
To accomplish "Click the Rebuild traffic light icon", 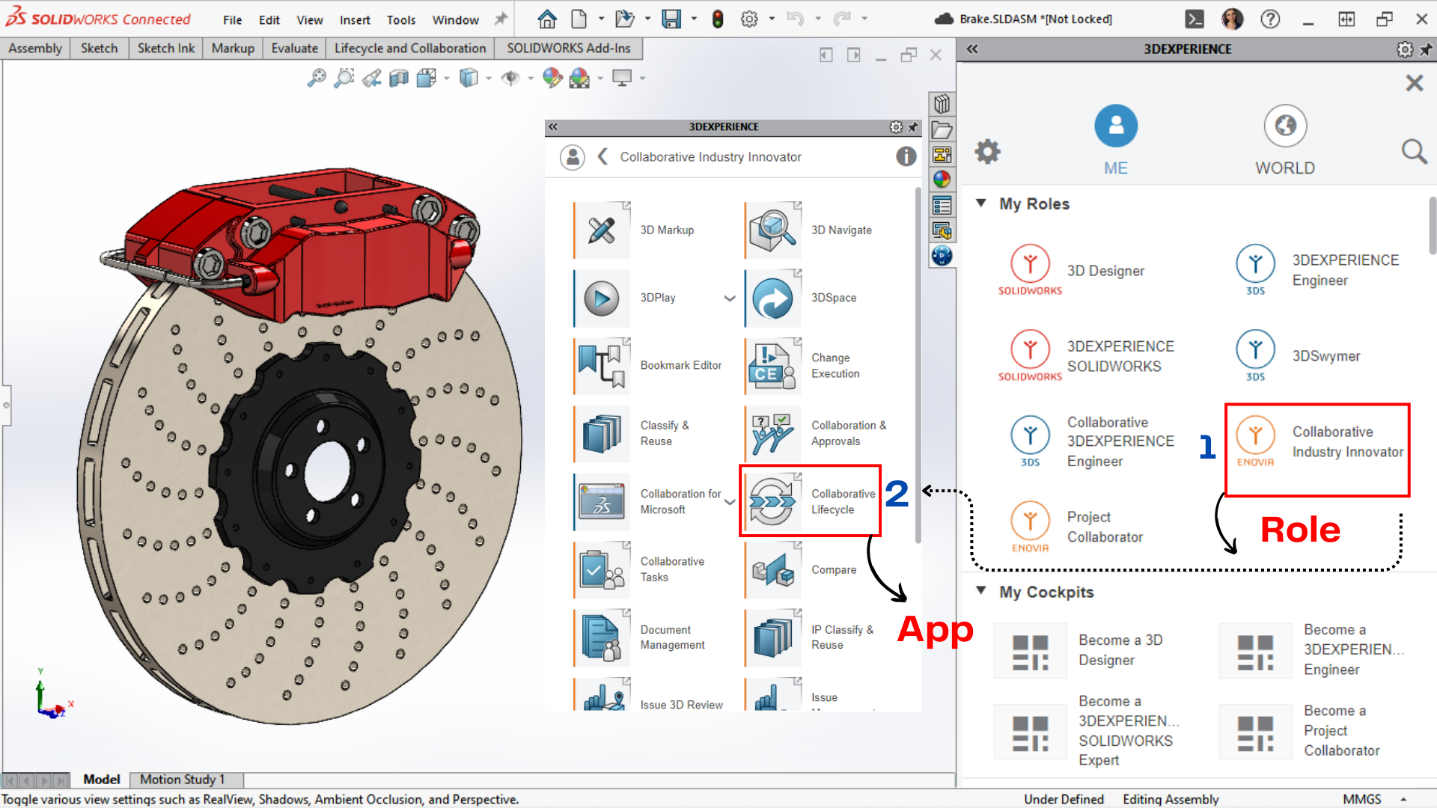I will pyautogui.click(x=717, y=19).
